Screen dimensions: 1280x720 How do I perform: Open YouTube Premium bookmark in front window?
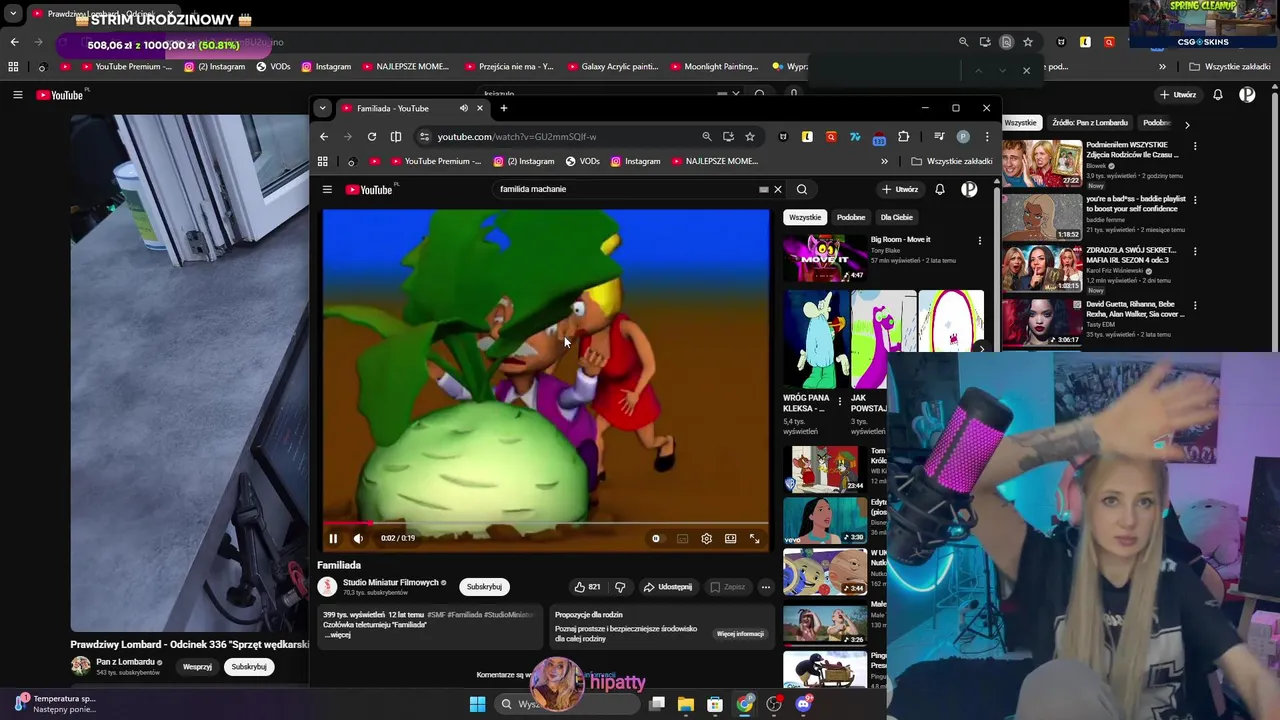tap(435, 161)
